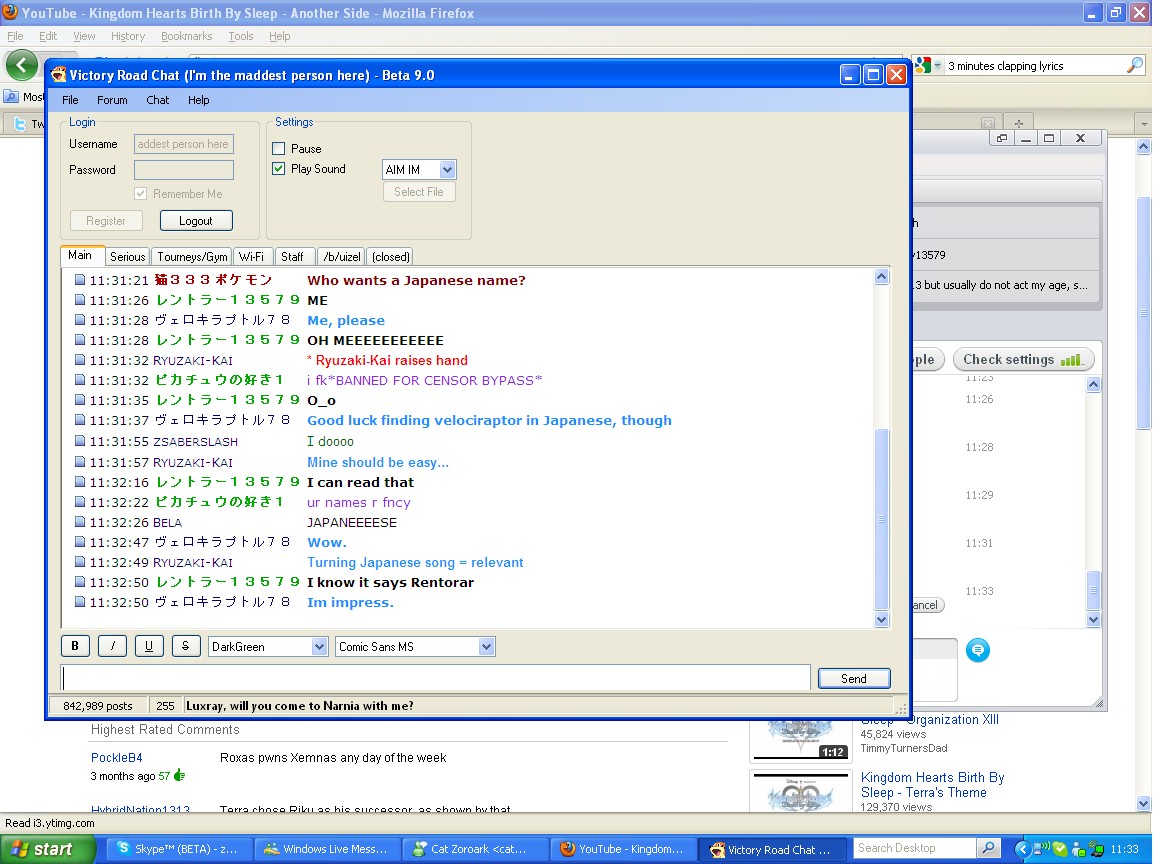1153x864 pixels.
Task: Toggle the Bold formatting button
Action: (75, 646)
